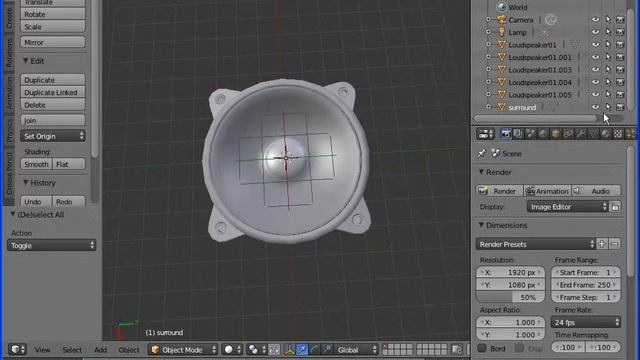Open the Global orientation dropdown
This screenshot has height=360, width=640.
tap(356, 349)
